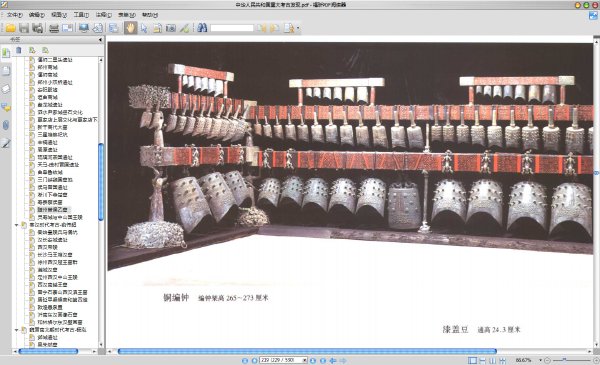Select the 西汉南越王墓 bookmark
600x365 pixels.
point(52,285)
